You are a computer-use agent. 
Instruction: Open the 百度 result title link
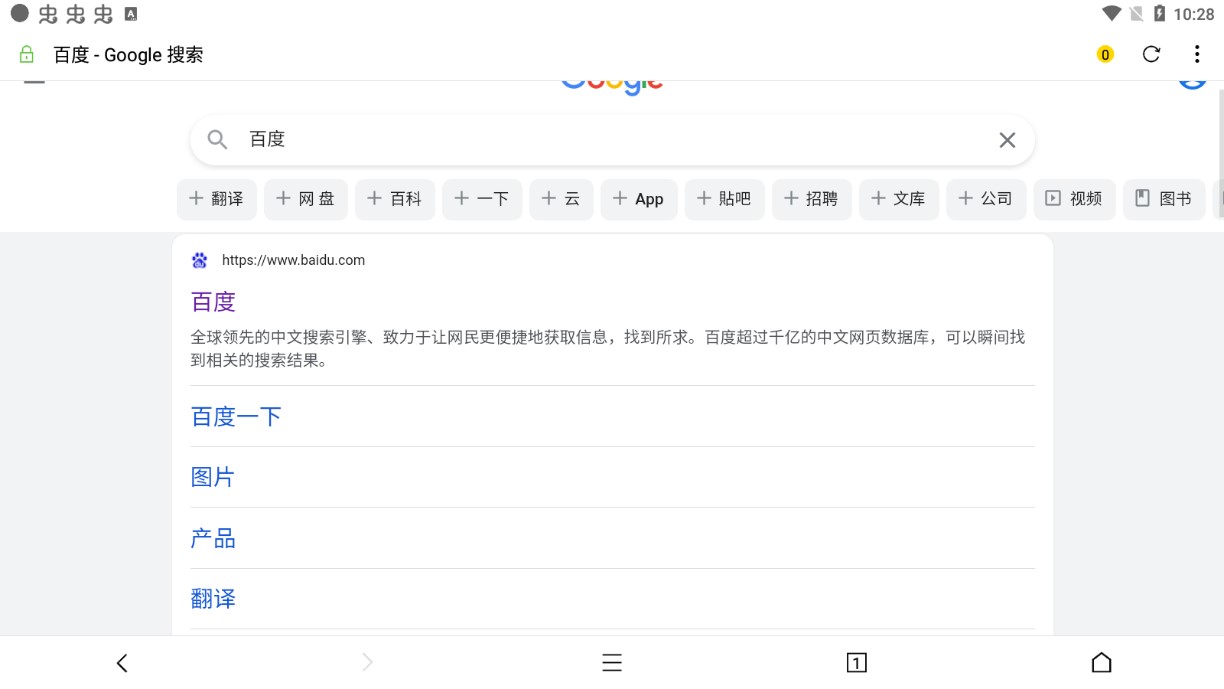pos(213,302)
